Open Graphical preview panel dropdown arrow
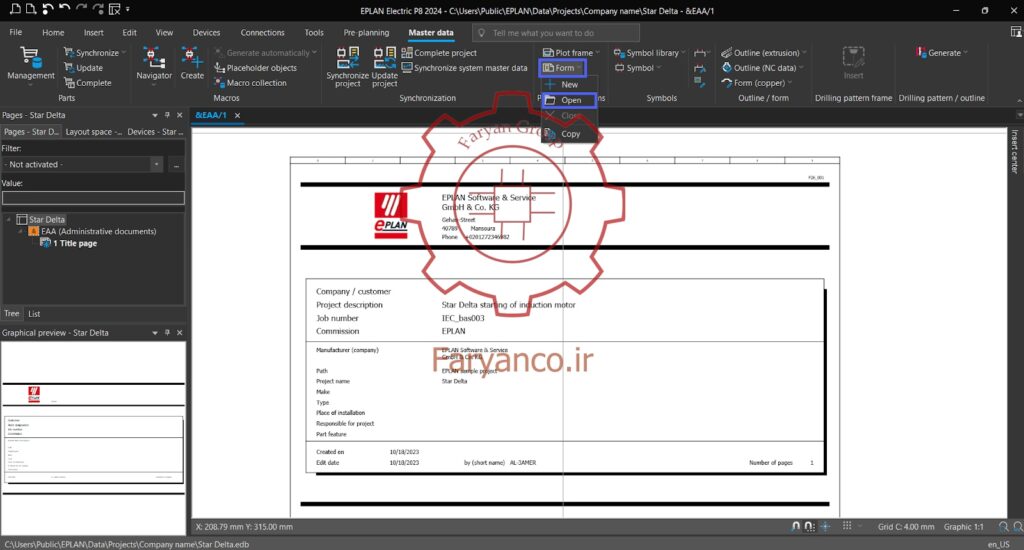Image resolution: width=1024 pixels, height=550 pixels. point(155,332)
